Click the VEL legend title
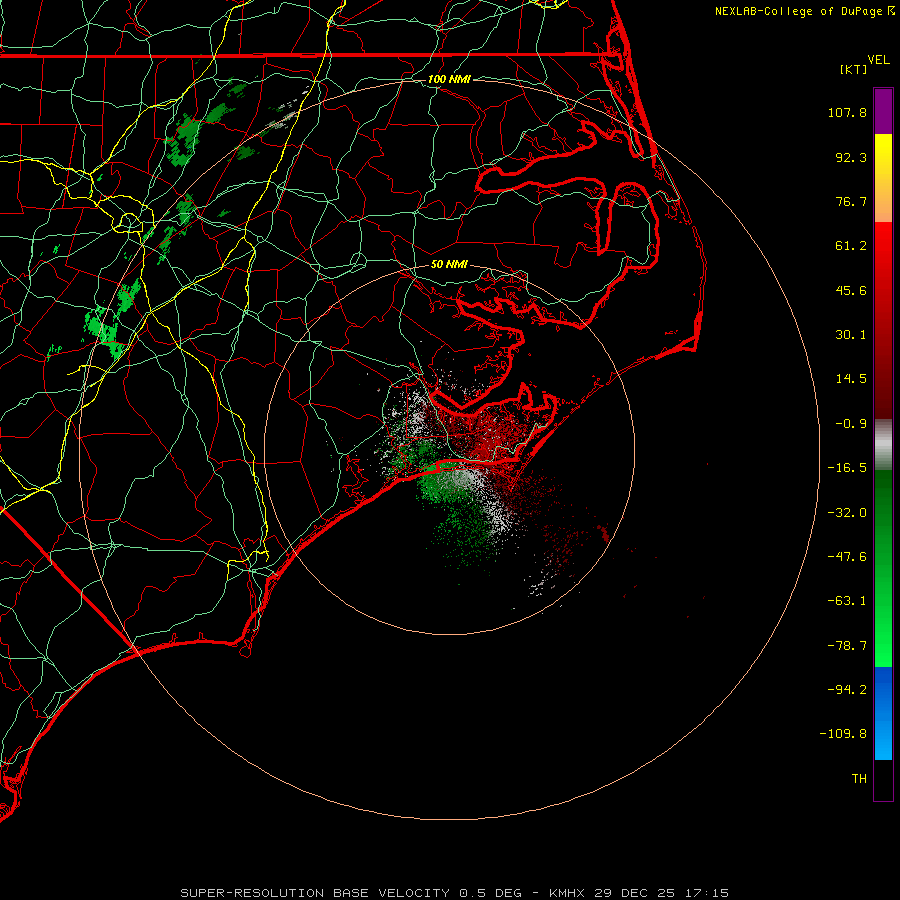The image size is (900, 900). [878, 60]
